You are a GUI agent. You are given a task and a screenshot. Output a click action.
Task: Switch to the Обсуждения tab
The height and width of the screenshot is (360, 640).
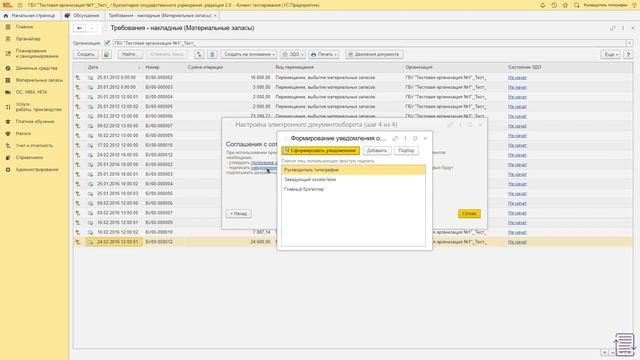click(83, 16)
